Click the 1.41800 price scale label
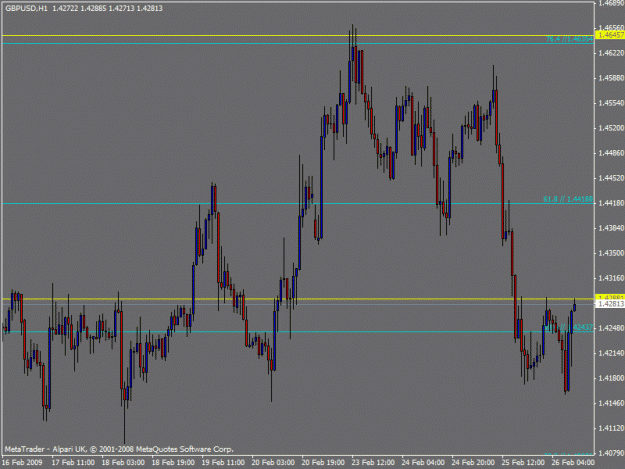Screen dimensions: 625x469 pos(611,378)
